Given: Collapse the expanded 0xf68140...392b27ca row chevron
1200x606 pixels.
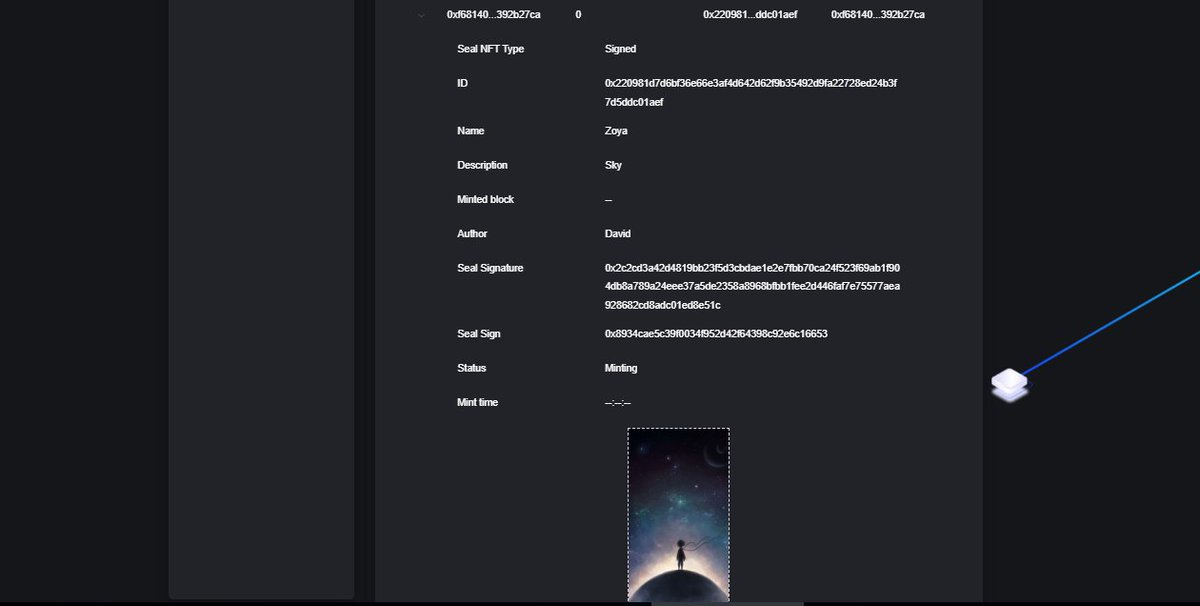Looking at the screenshot, I should click(x=421, y=15).
